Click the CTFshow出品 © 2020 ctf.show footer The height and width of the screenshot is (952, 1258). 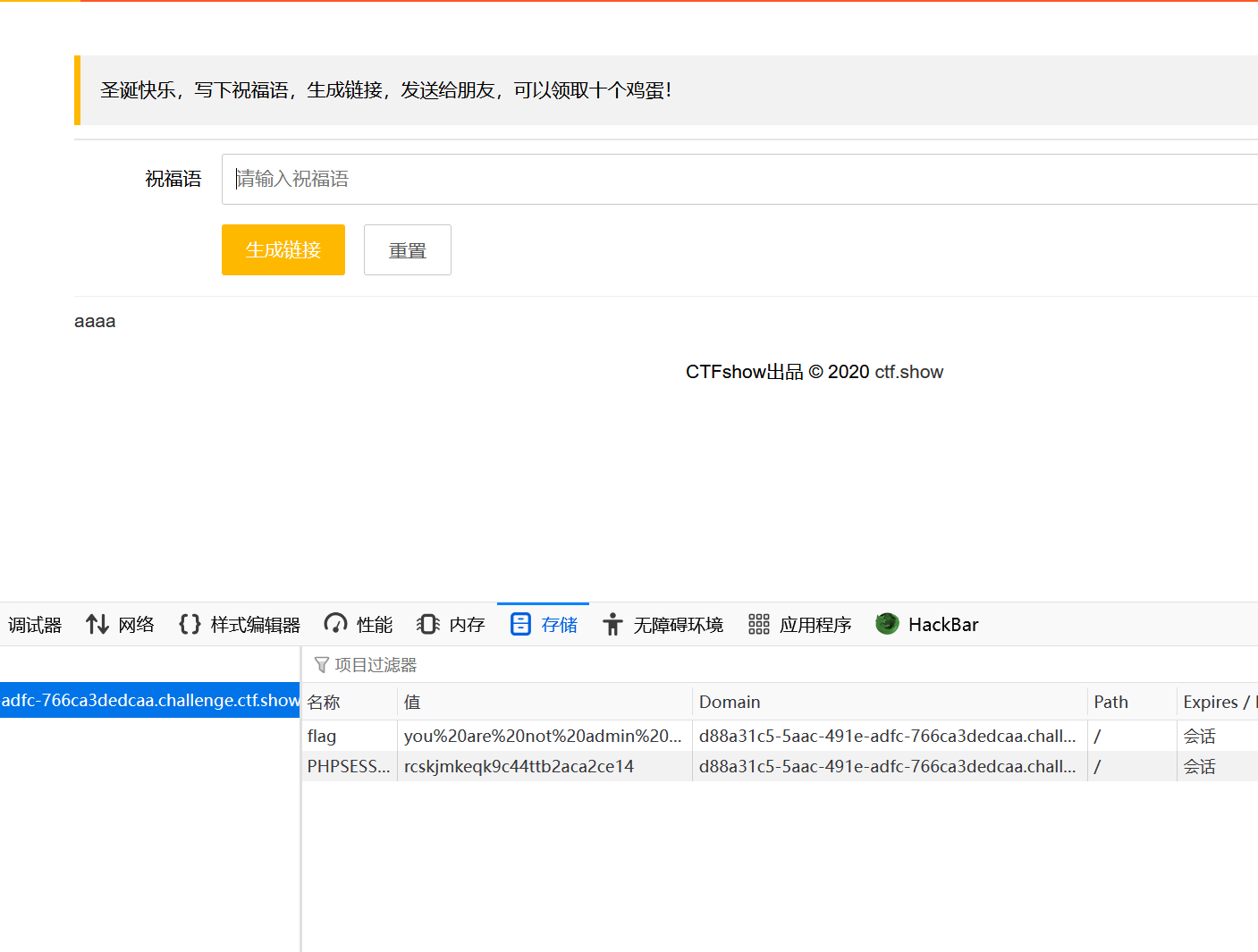click(x=815, y=372)
